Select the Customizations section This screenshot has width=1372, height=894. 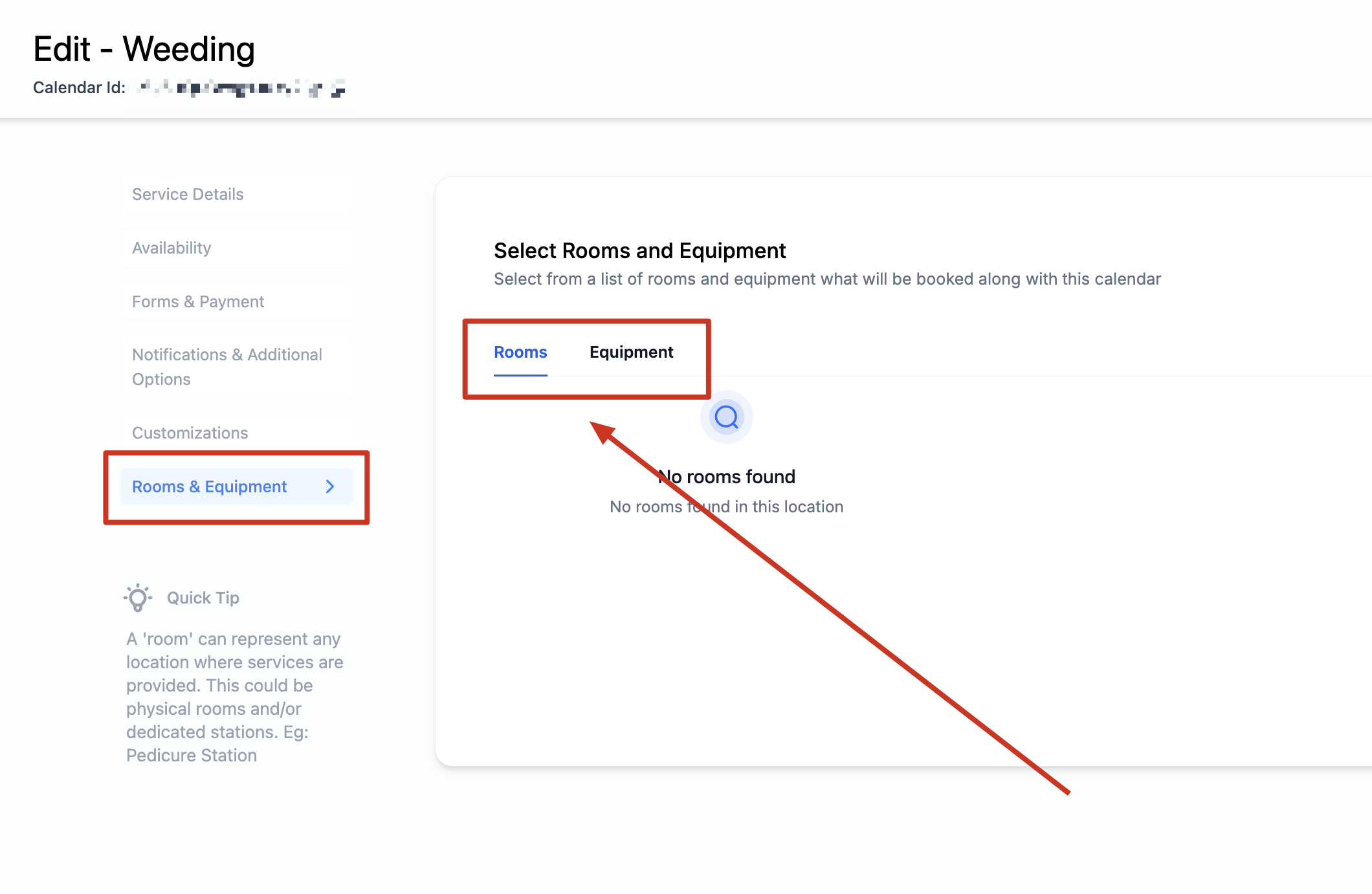click(190, 433)
